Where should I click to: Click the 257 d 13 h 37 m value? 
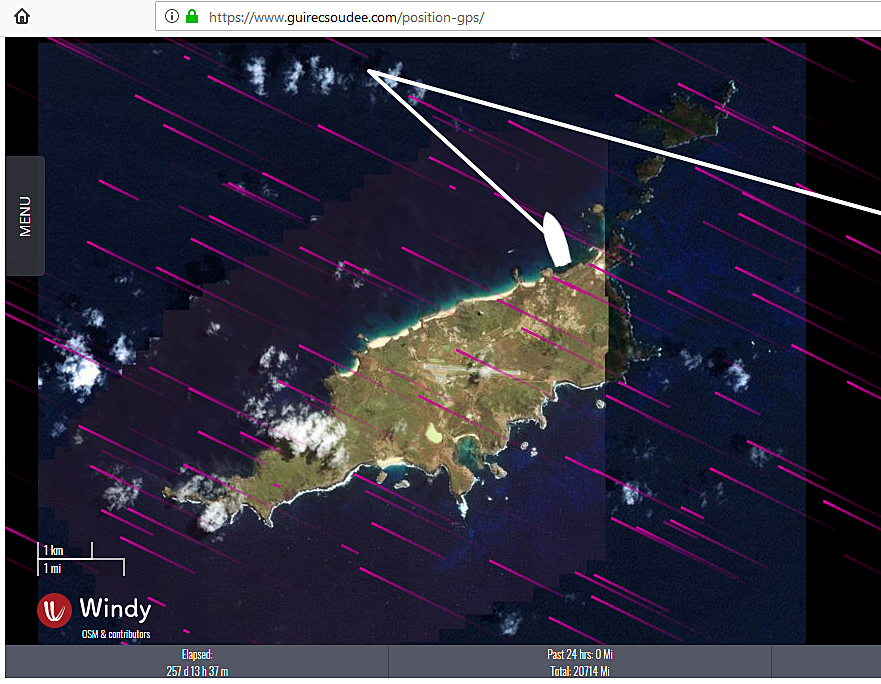(x=197, y=671)
